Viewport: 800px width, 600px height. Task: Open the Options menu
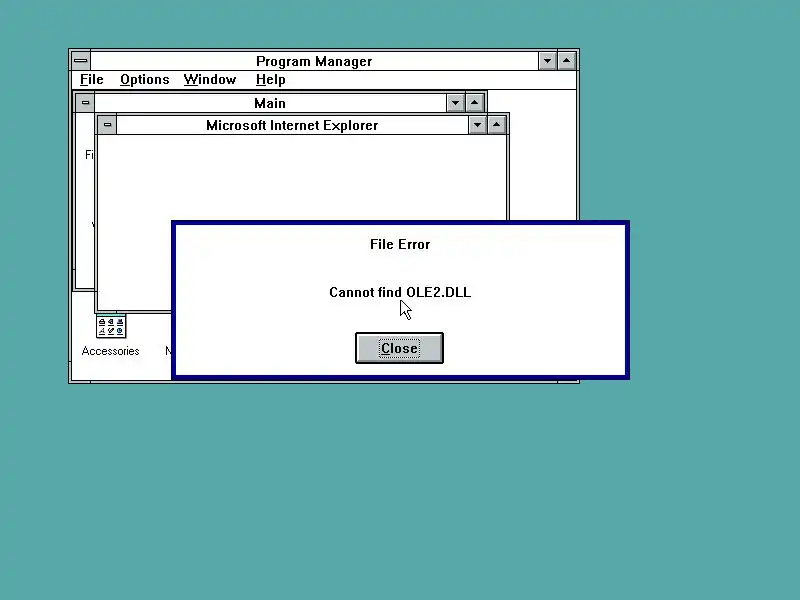click(144, 80)
